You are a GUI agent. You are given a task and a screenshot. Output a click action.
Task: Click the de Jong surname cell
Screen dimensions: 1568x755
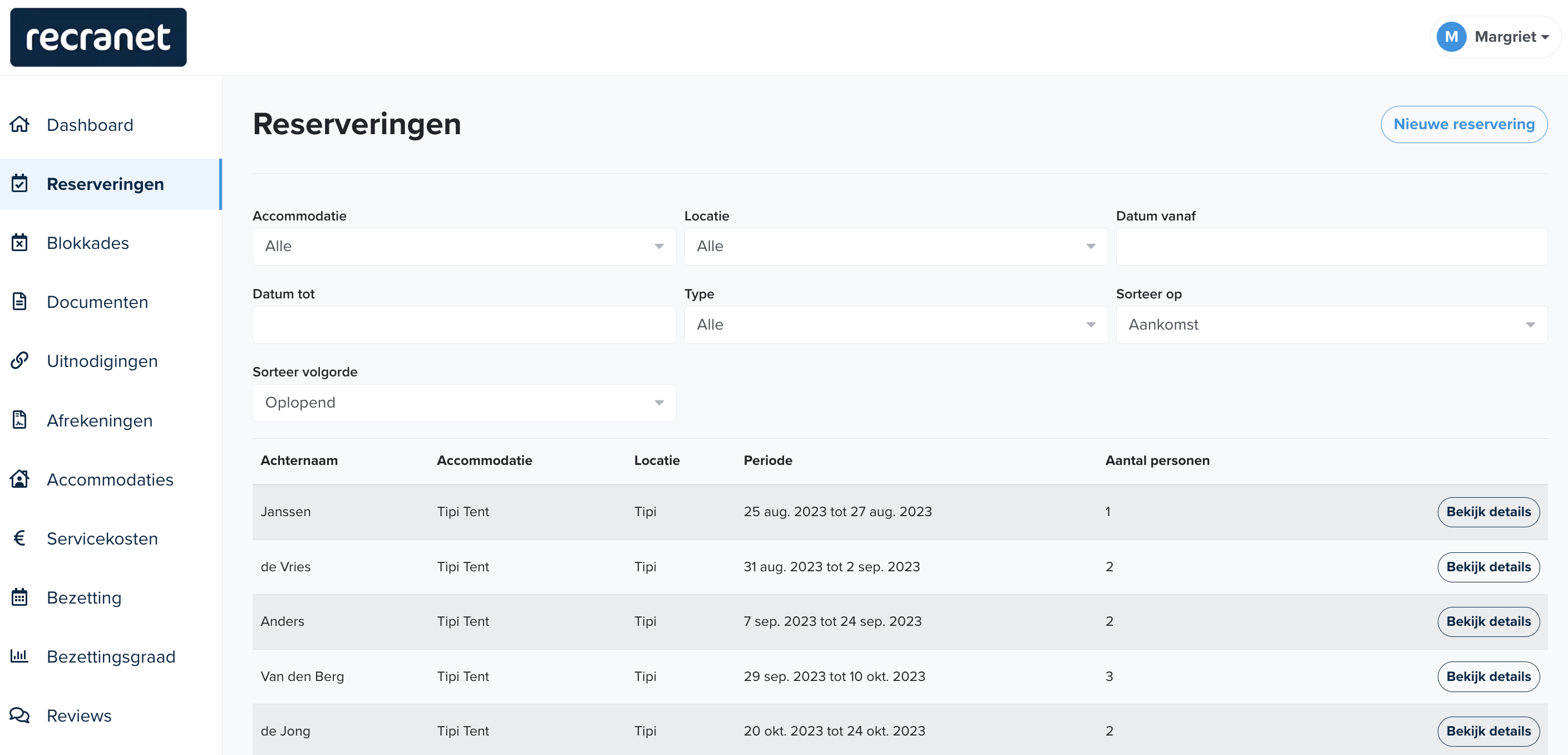coord(285,731)
